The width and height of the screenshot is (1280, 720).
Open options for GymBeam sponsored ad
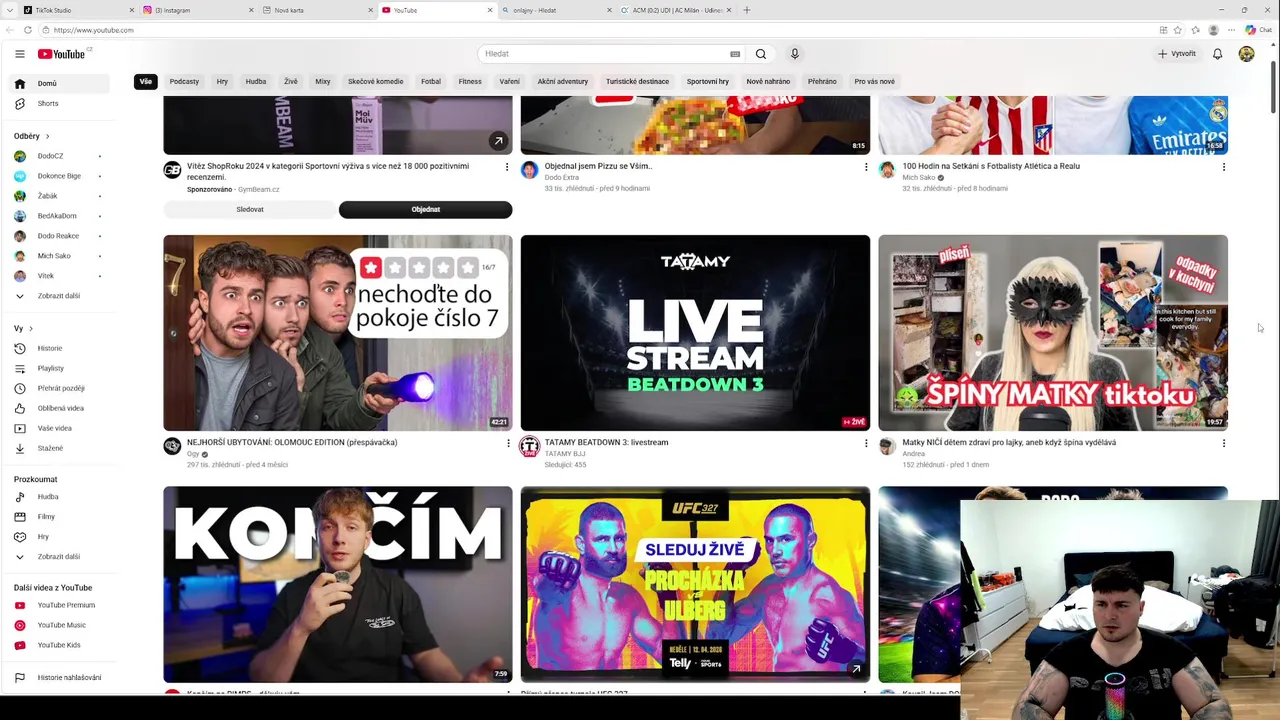(507, 167)
